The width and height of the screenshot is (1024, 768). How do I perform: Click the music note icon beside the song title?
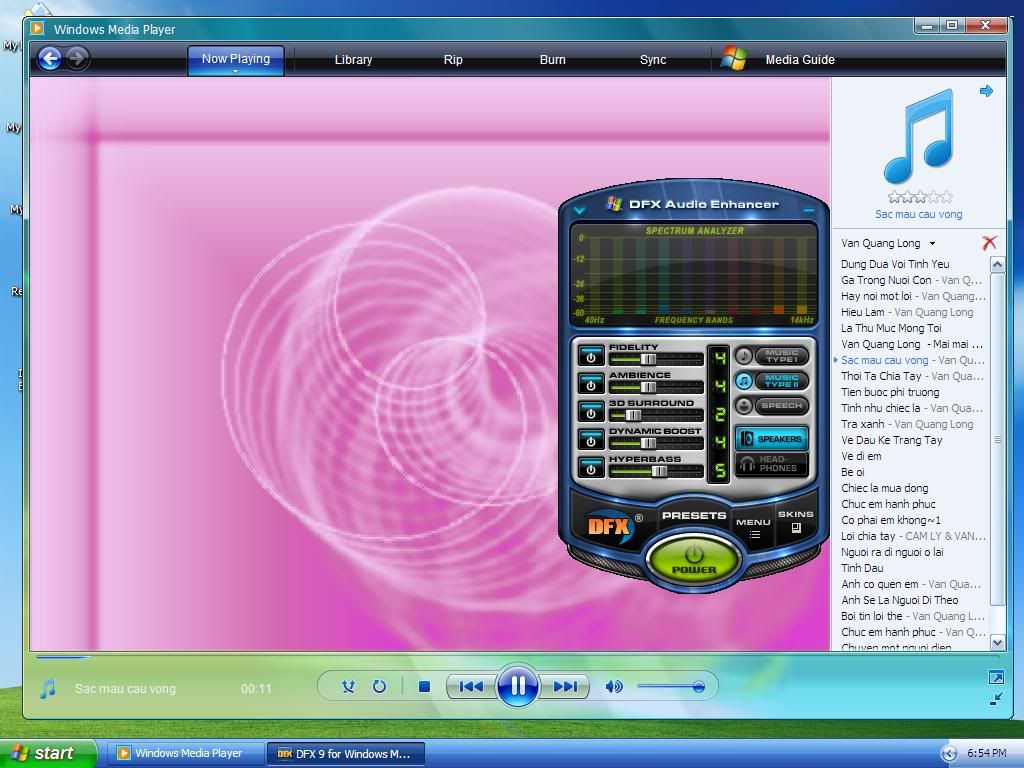48,688
